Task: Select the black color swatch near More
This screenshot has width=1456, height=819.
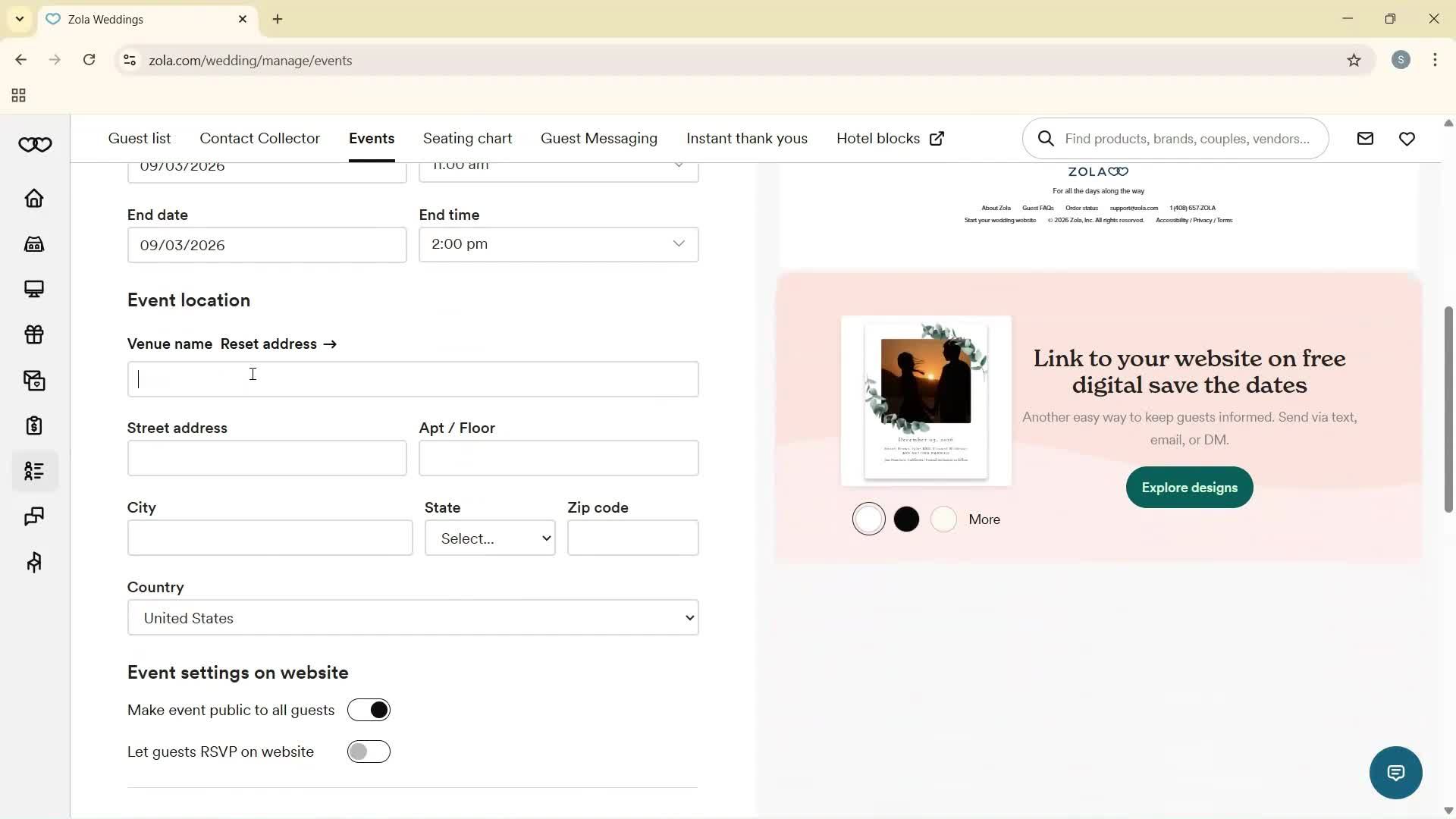Action: [x=906, y=519]
